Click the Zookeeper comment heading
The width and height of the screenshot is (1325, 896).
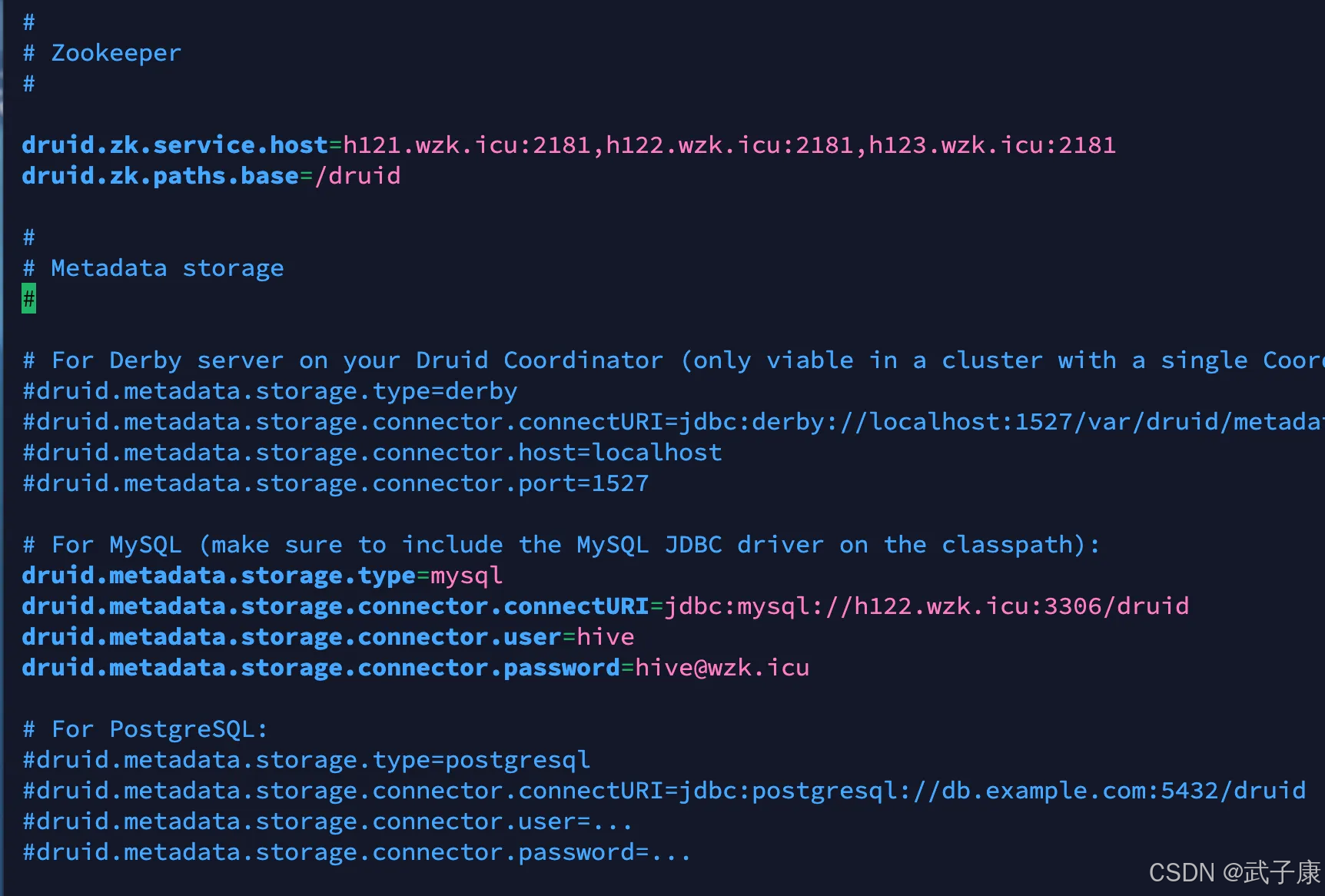point(115,53)
